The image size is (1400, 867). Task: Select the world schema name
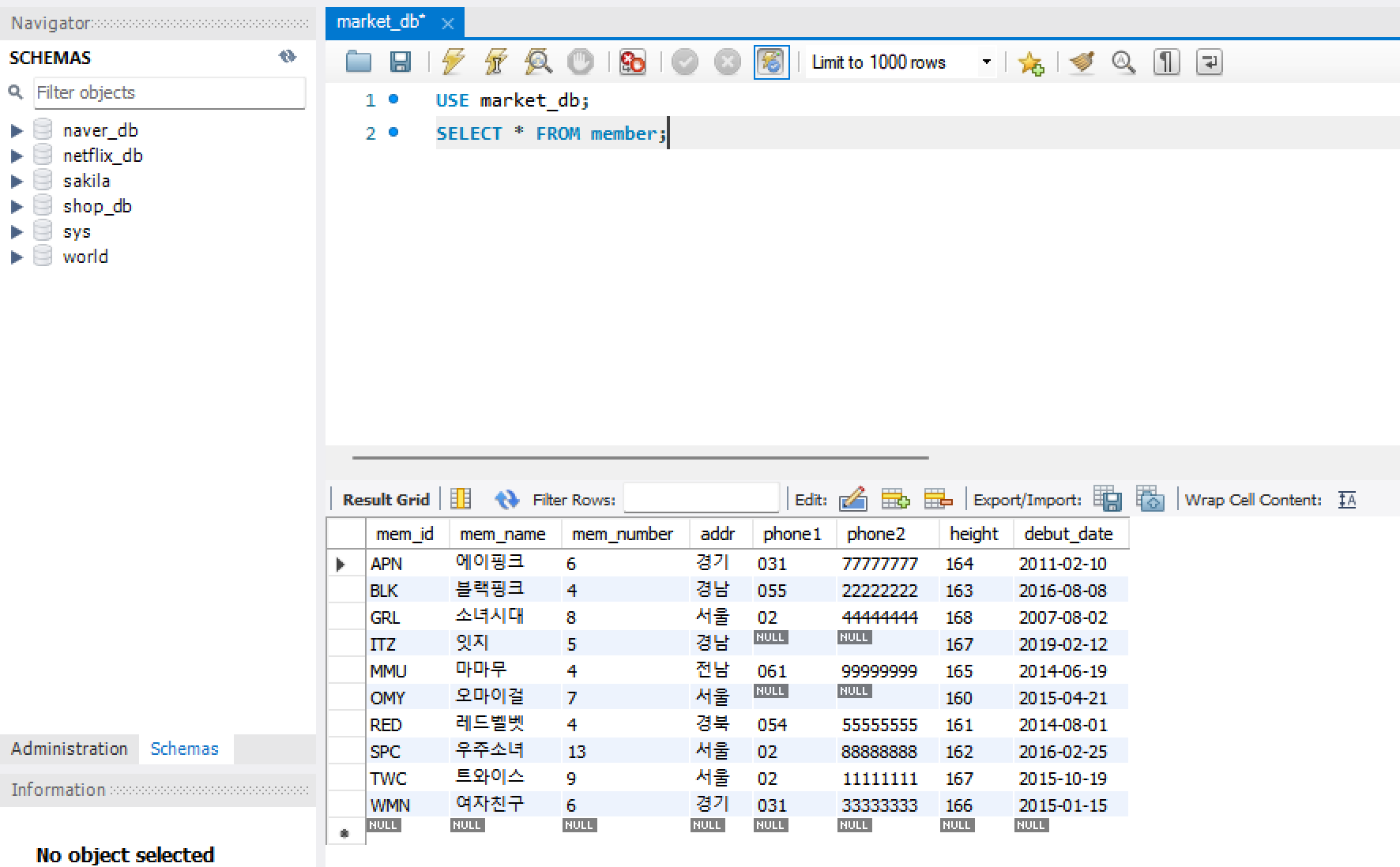[x=85, y=257]
